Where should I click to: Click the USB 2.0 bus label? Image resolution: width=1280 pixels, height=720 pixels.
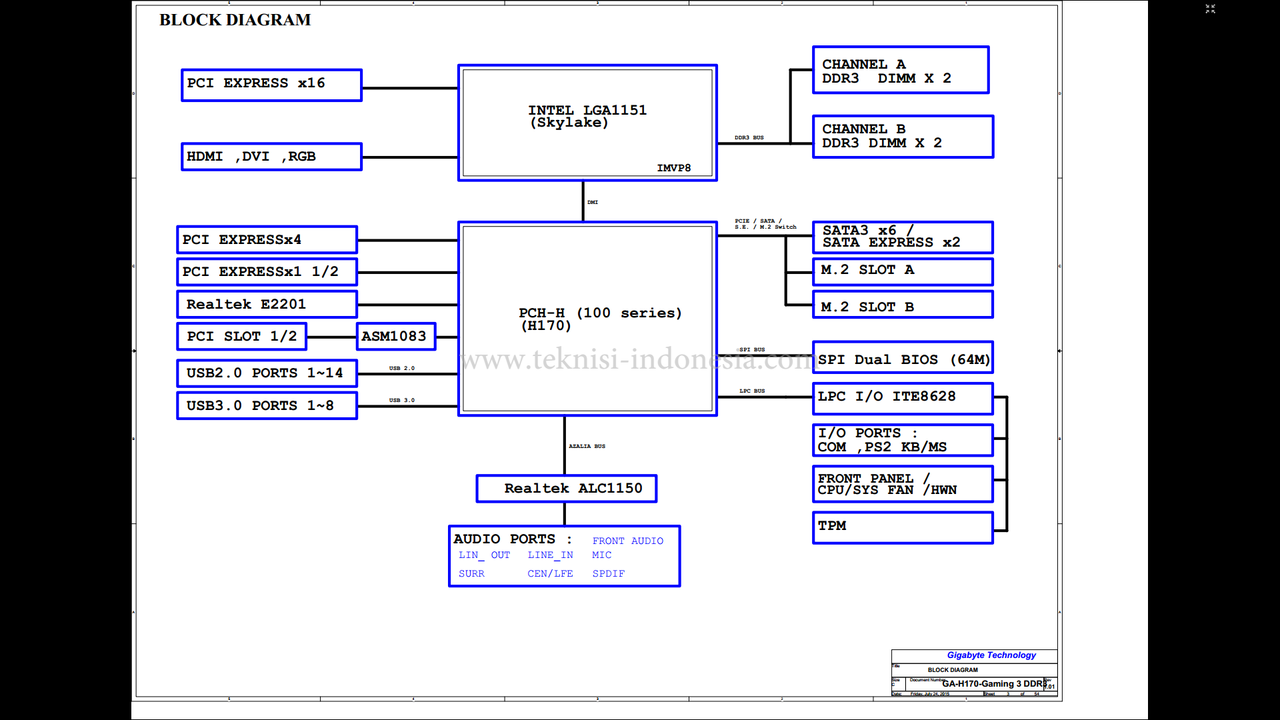[402, 369]
